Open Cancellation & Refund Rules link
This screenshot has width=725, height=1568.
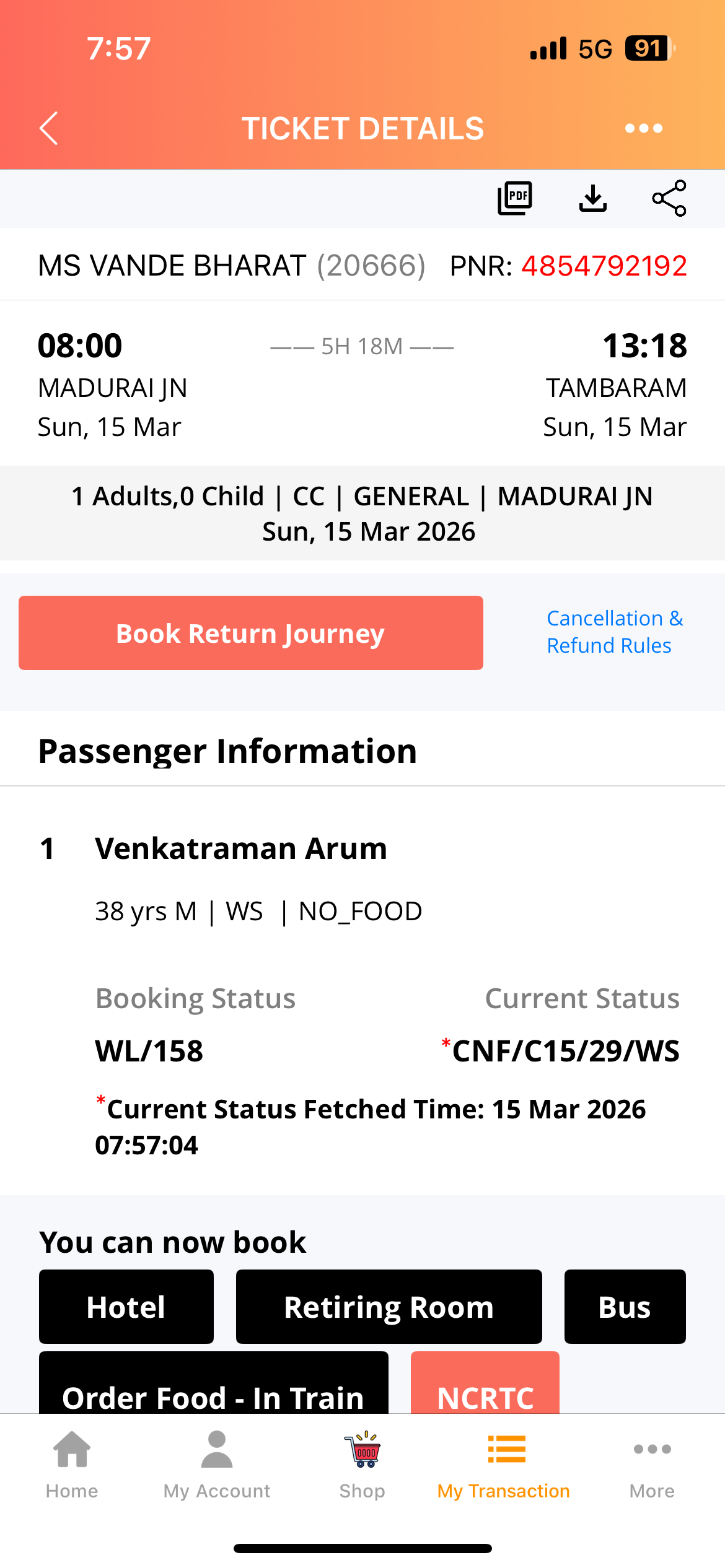[x=615, y=632]
